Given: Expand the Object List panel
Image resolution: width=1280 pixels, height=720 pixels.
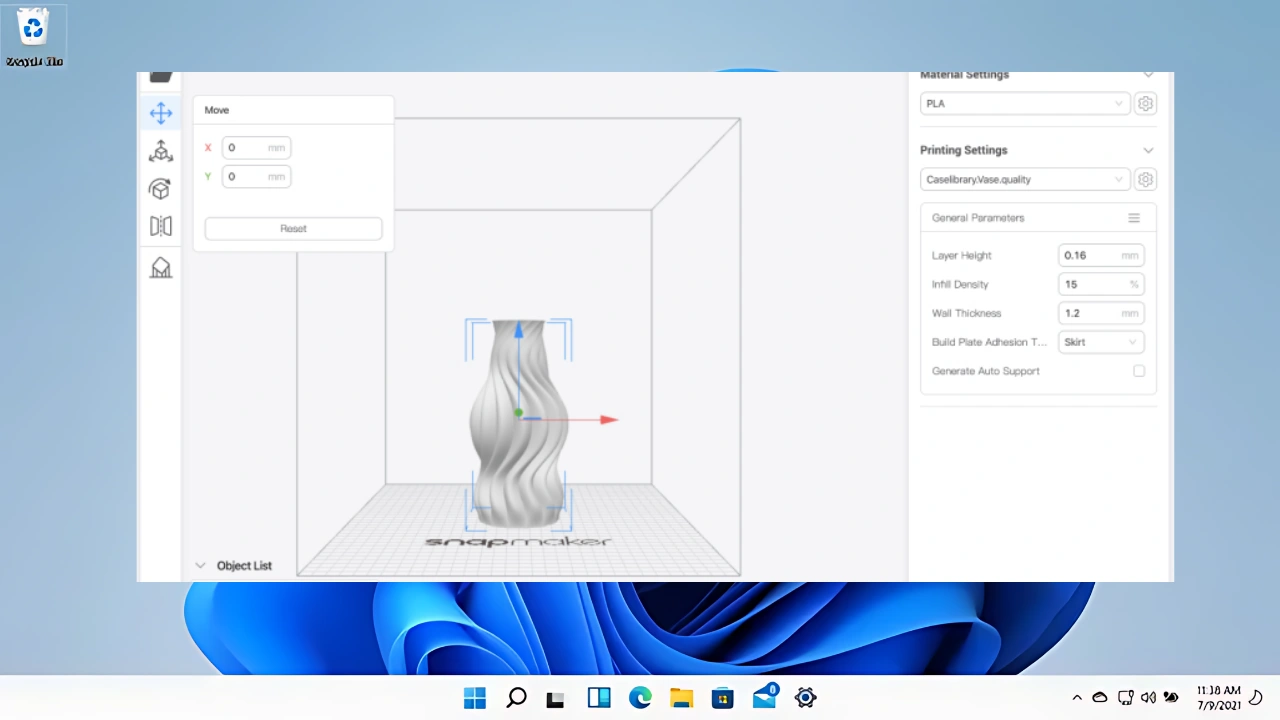Looking at the screenshot, I should click(200, 565).
